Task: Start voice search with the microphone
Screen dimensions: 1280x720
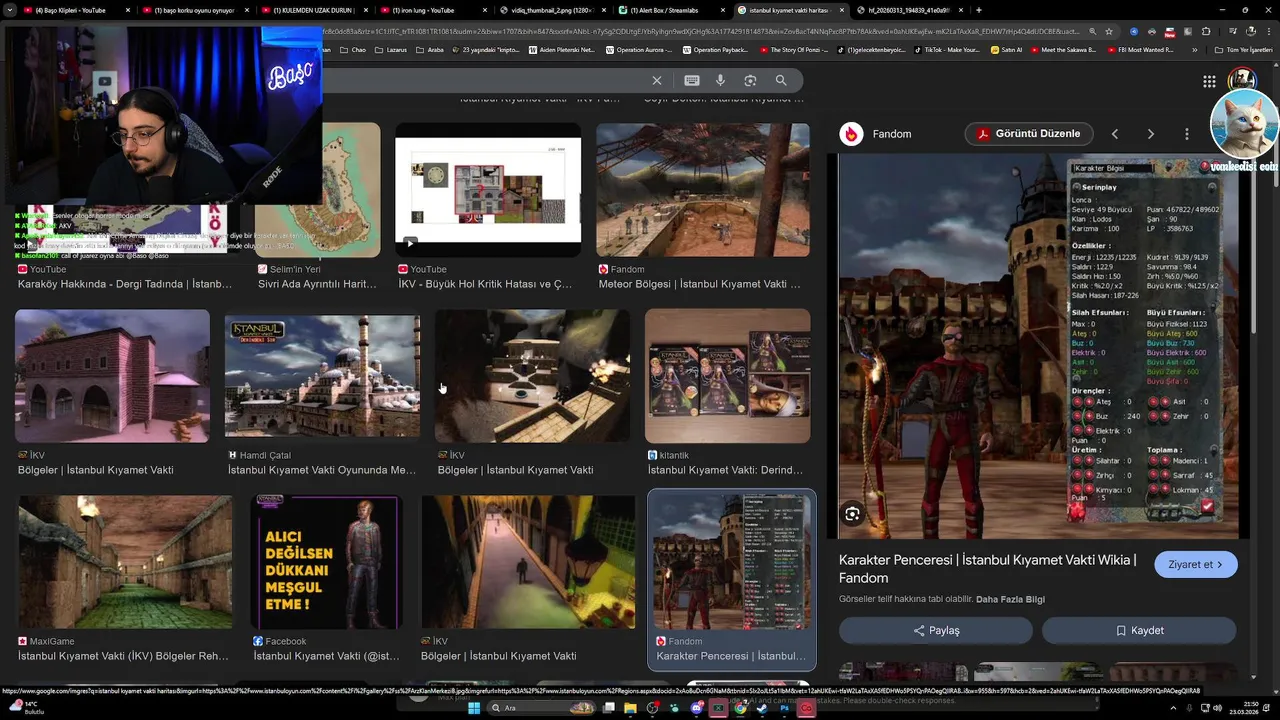Action: [x=720, y=80]
